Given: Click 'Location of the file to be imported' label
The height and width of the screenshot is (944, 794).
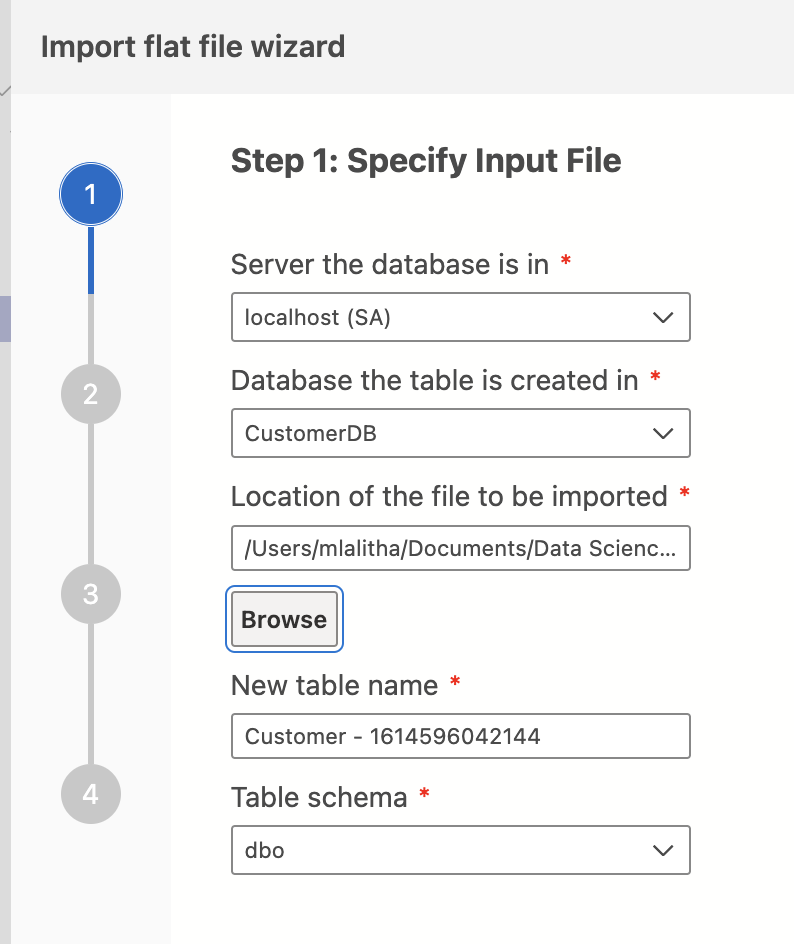Looking at the screenshot, I should pyautogui.click(x=449, y=496).
